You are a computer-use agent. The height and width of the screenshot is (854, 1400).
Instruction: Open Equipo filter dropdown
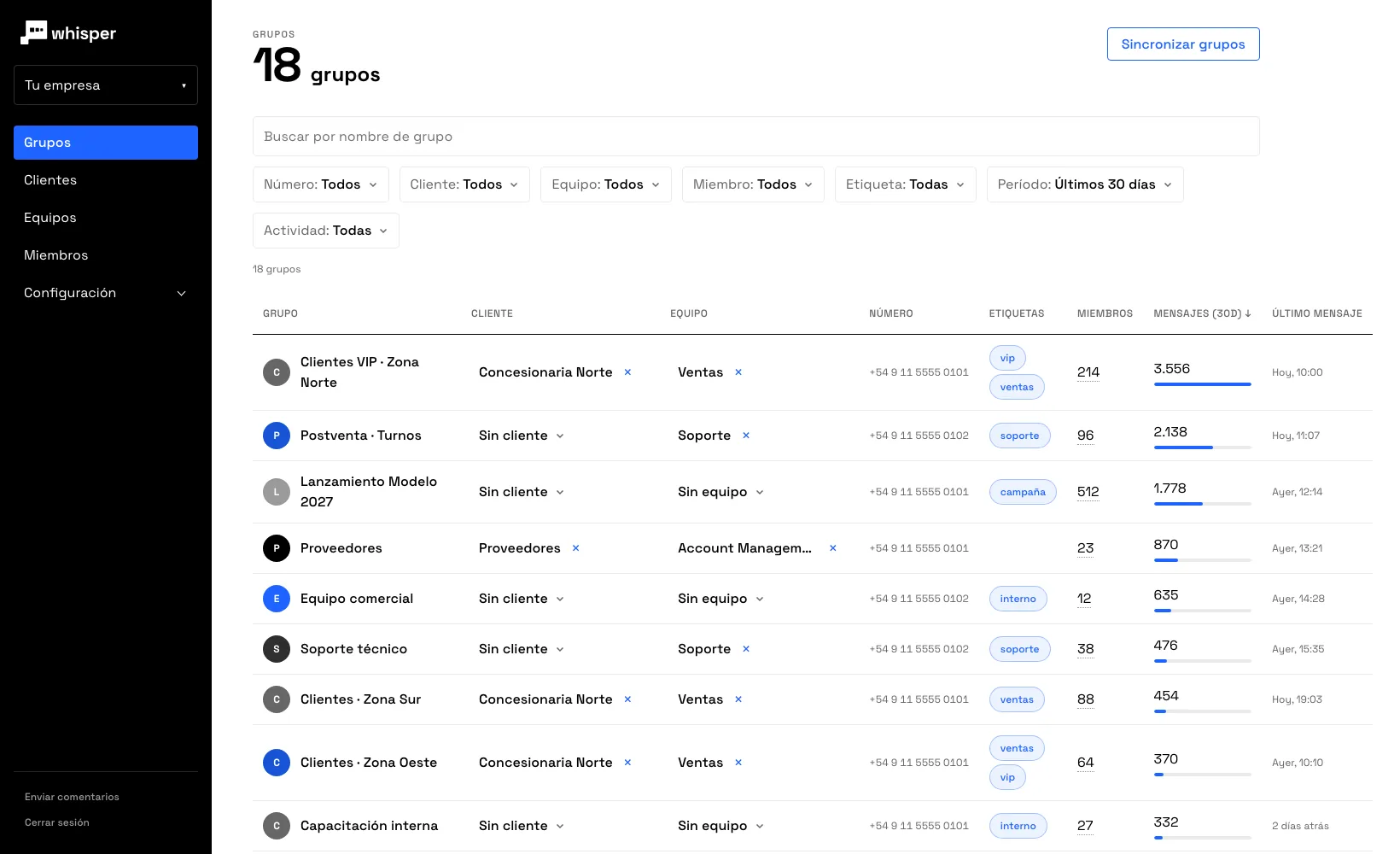606,184
